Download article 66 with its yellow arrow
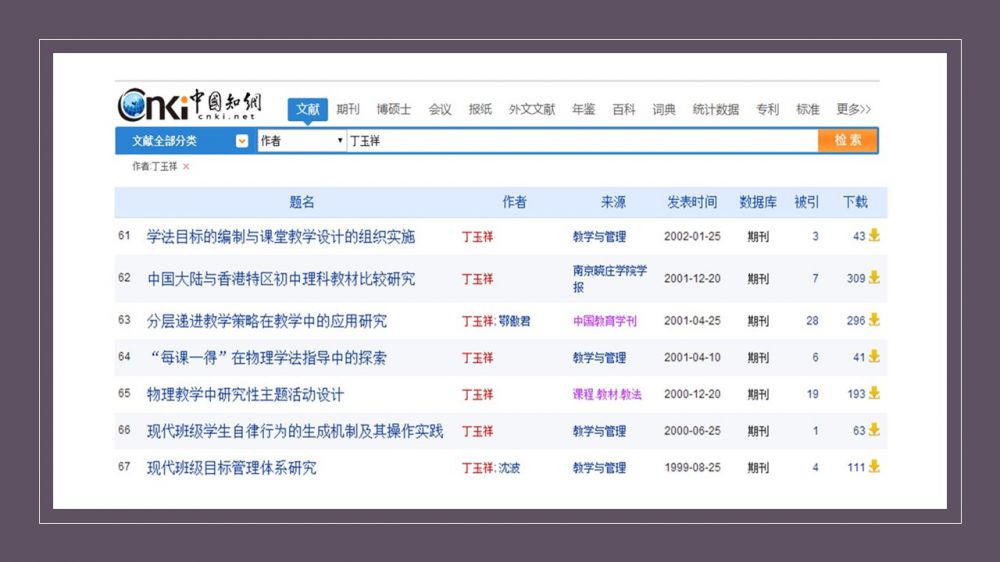This screenshot has width=1000, height=562. 874,430
